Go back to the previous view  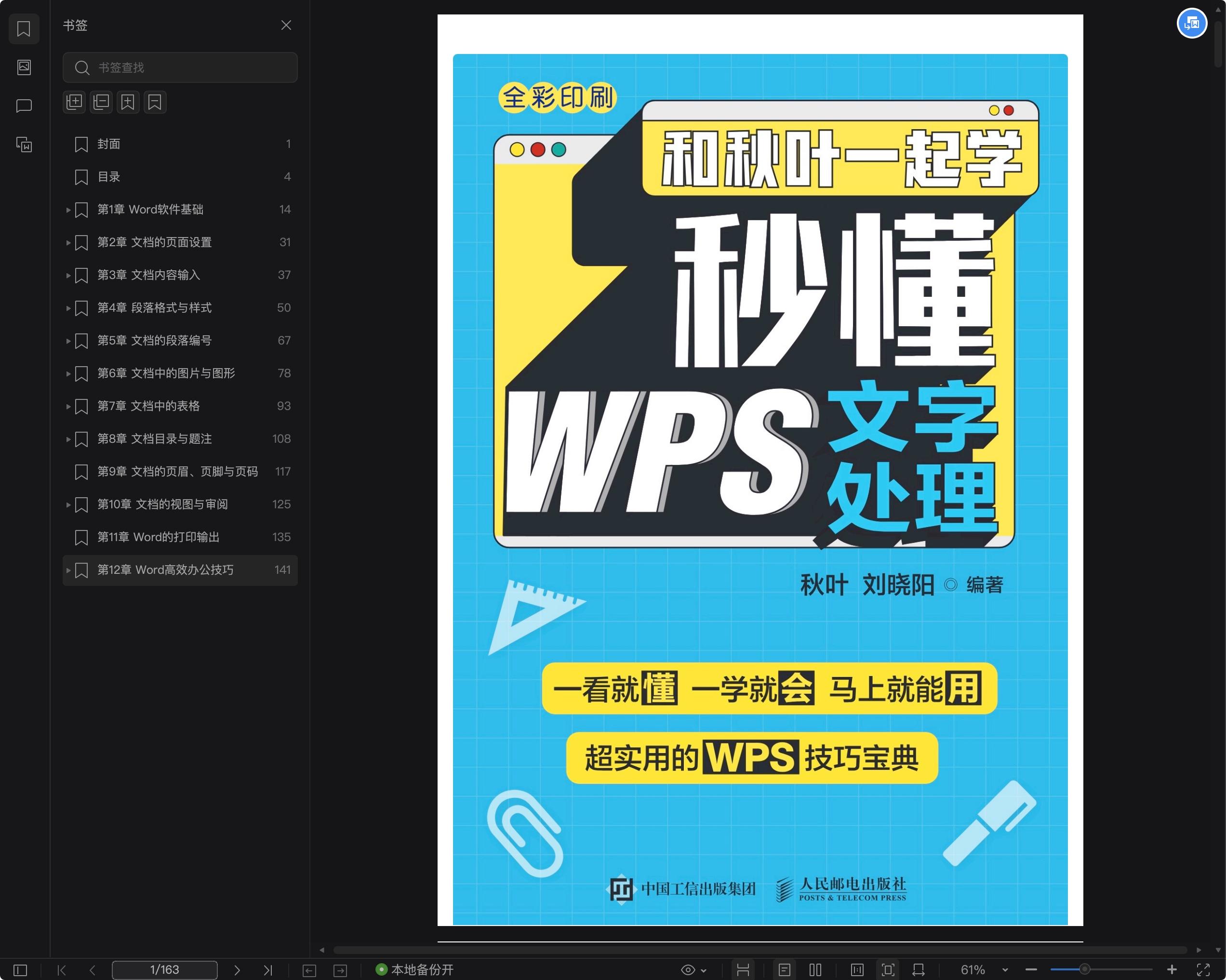tap(309, 970)
